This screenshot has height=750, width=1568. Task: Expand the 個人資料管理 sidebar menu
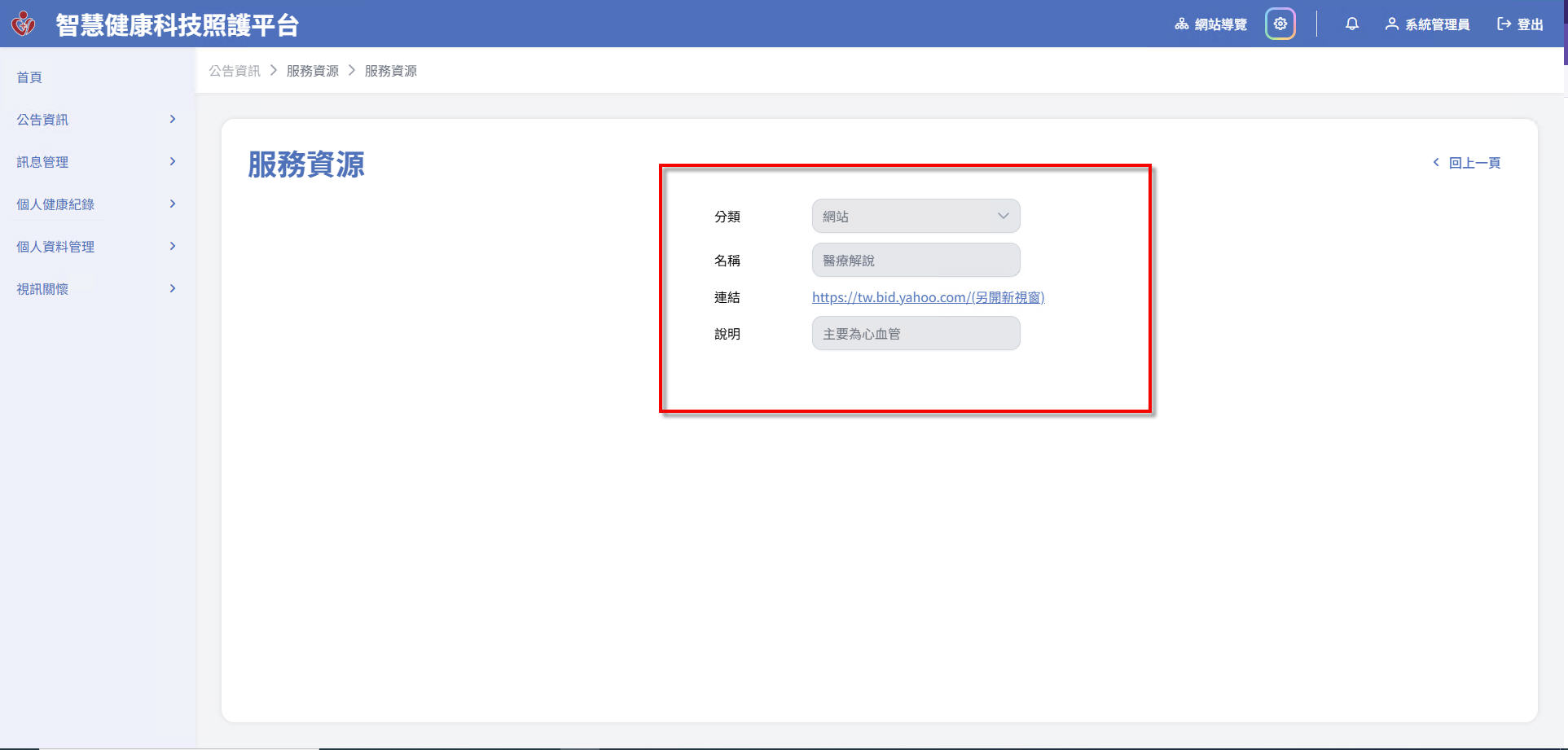[x=96, y=247]
